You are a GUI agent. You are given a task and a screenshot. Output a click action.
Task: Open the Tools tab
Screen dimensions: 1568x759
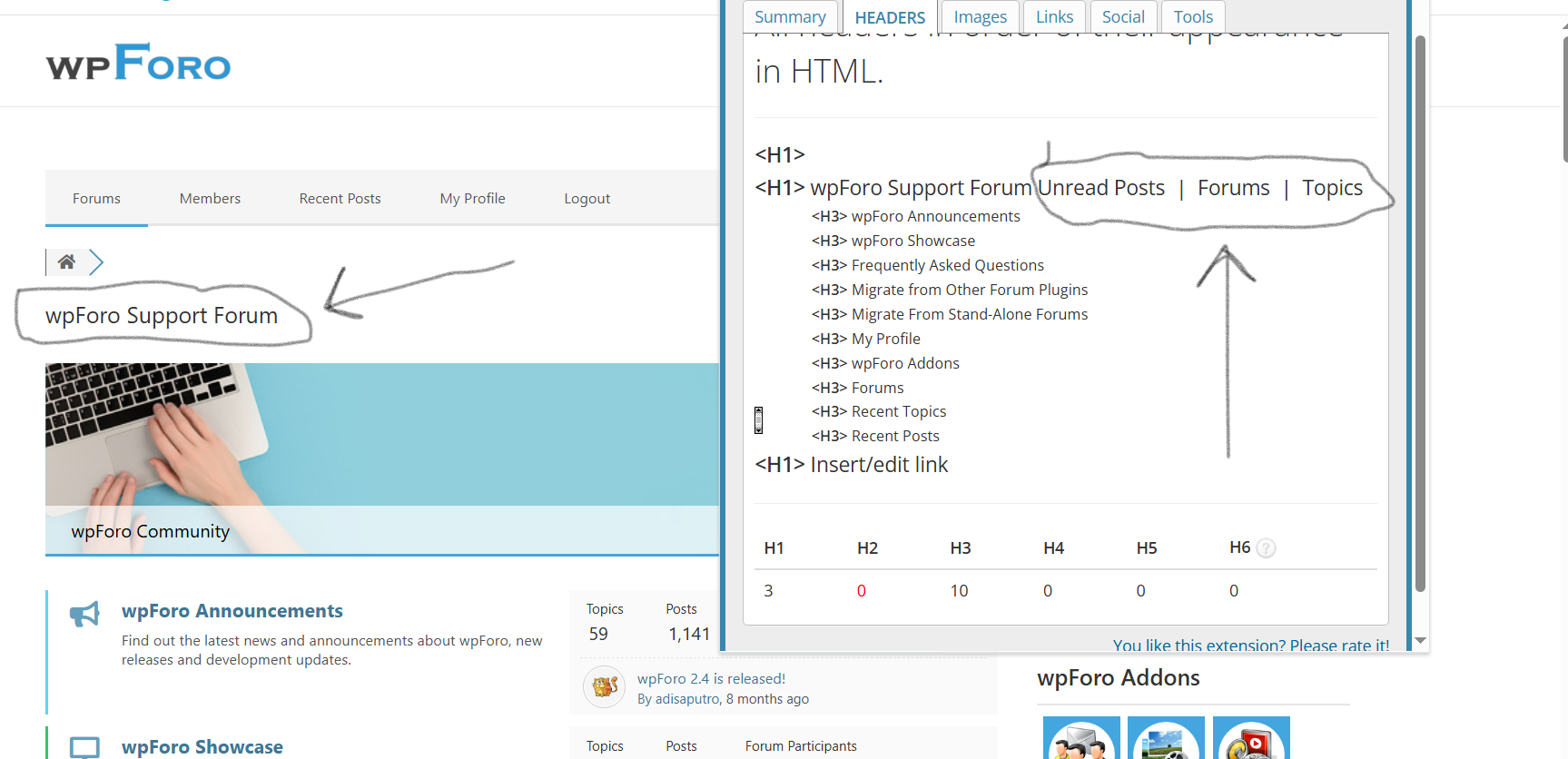pos(1193,16)
